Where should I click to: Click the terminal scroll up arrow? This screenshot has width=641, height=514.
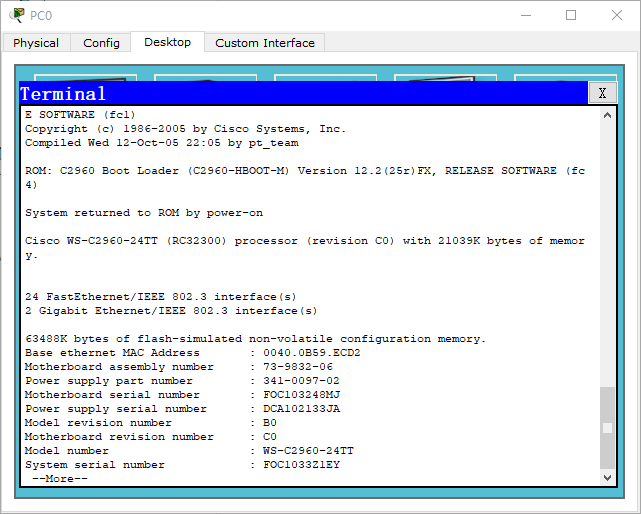click(607, 115)
